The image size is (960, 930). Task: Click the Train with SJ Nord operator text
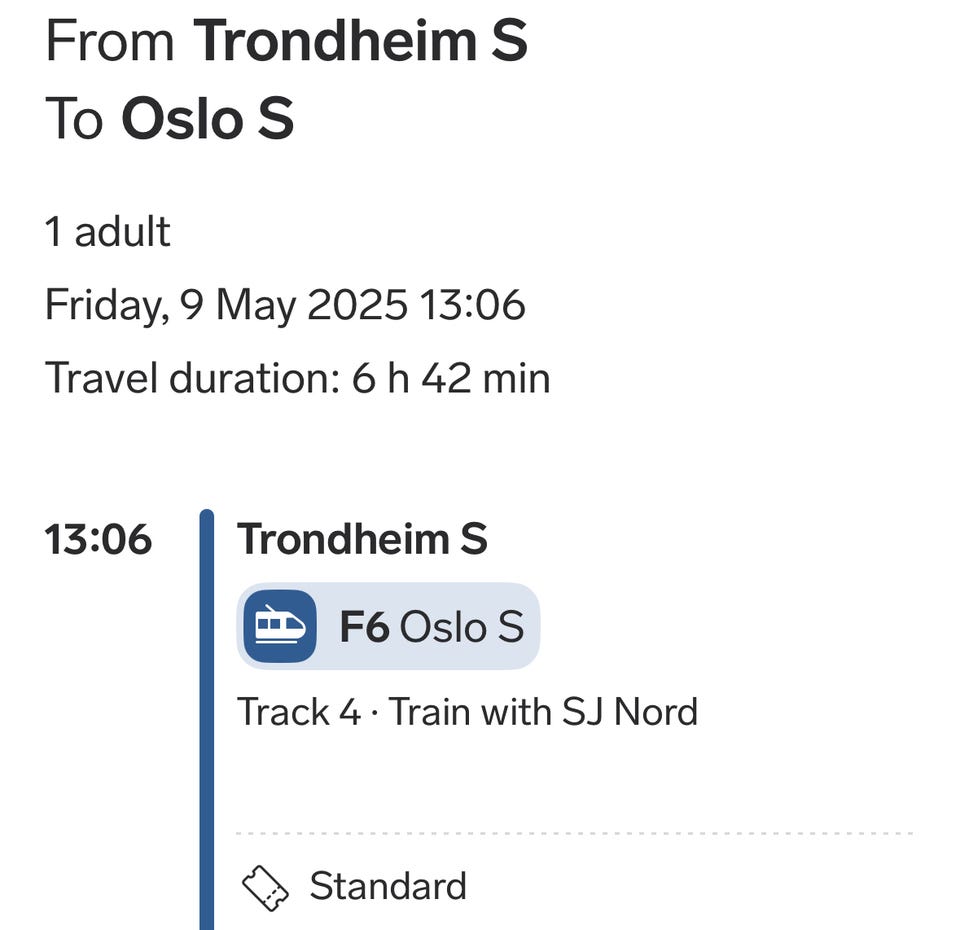(x=543, y=713)
